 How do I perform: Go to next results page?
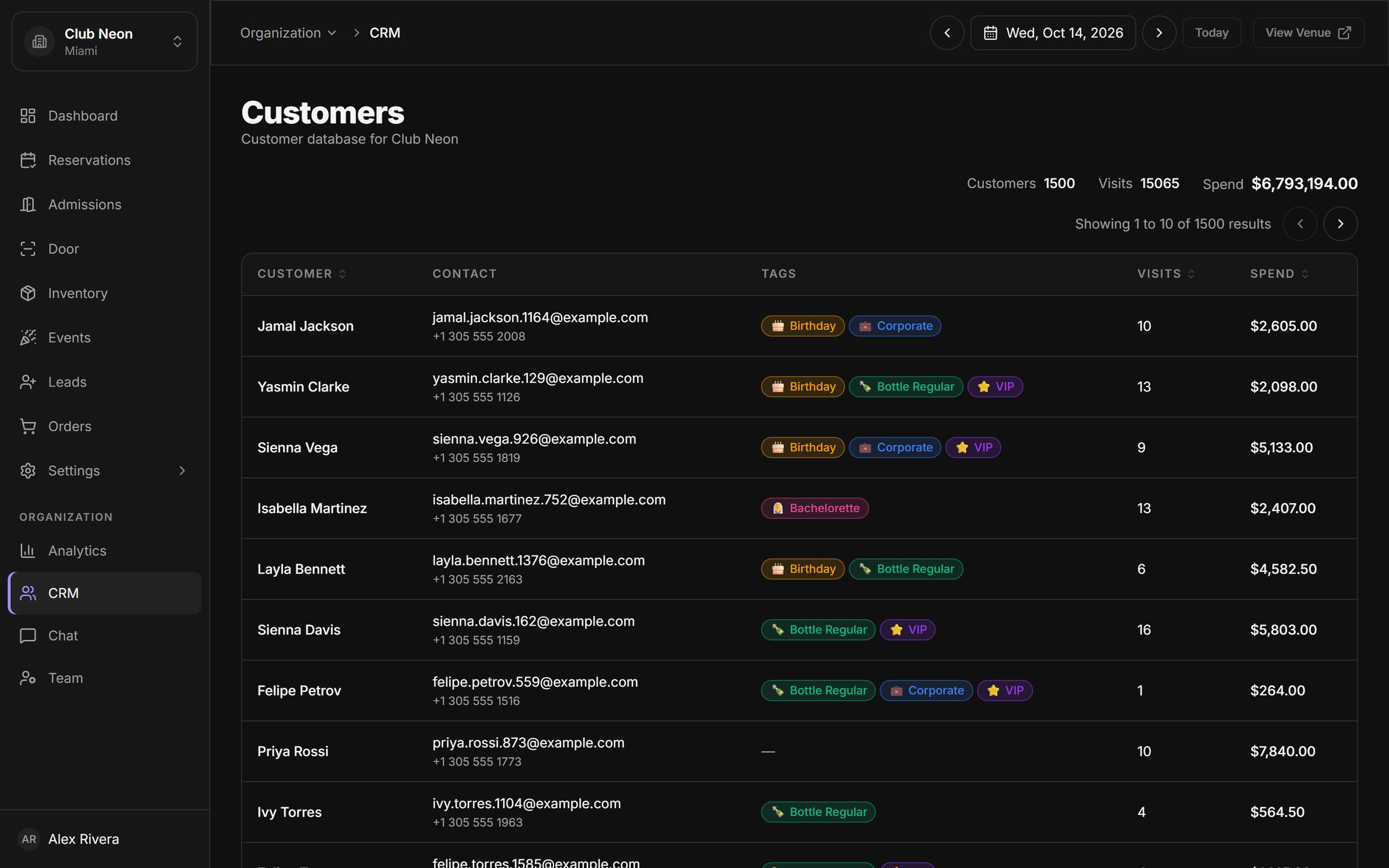[1340, 224]
